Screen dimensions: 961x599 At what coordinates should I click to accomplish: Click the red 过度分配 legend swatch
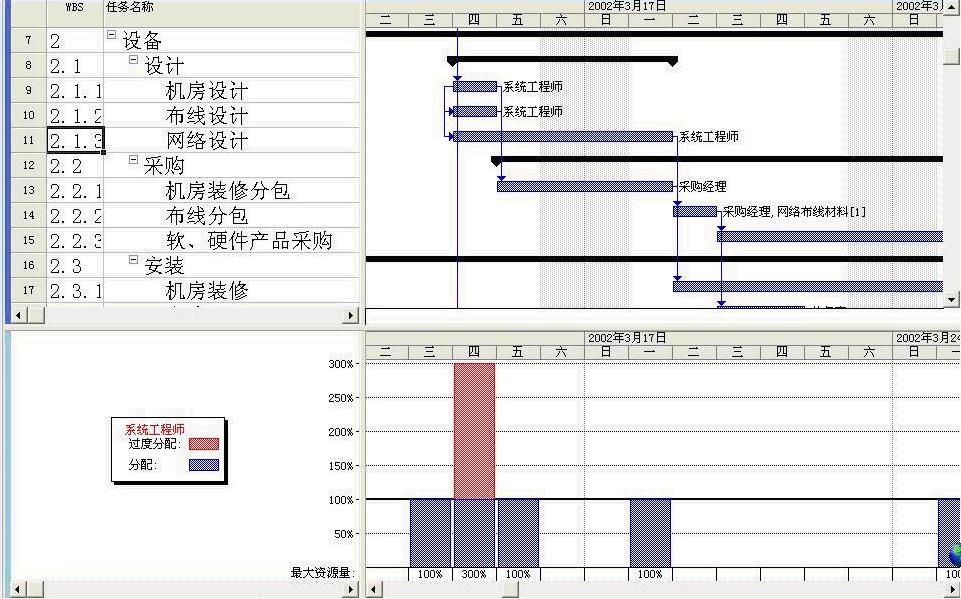[x=203, y=444]
